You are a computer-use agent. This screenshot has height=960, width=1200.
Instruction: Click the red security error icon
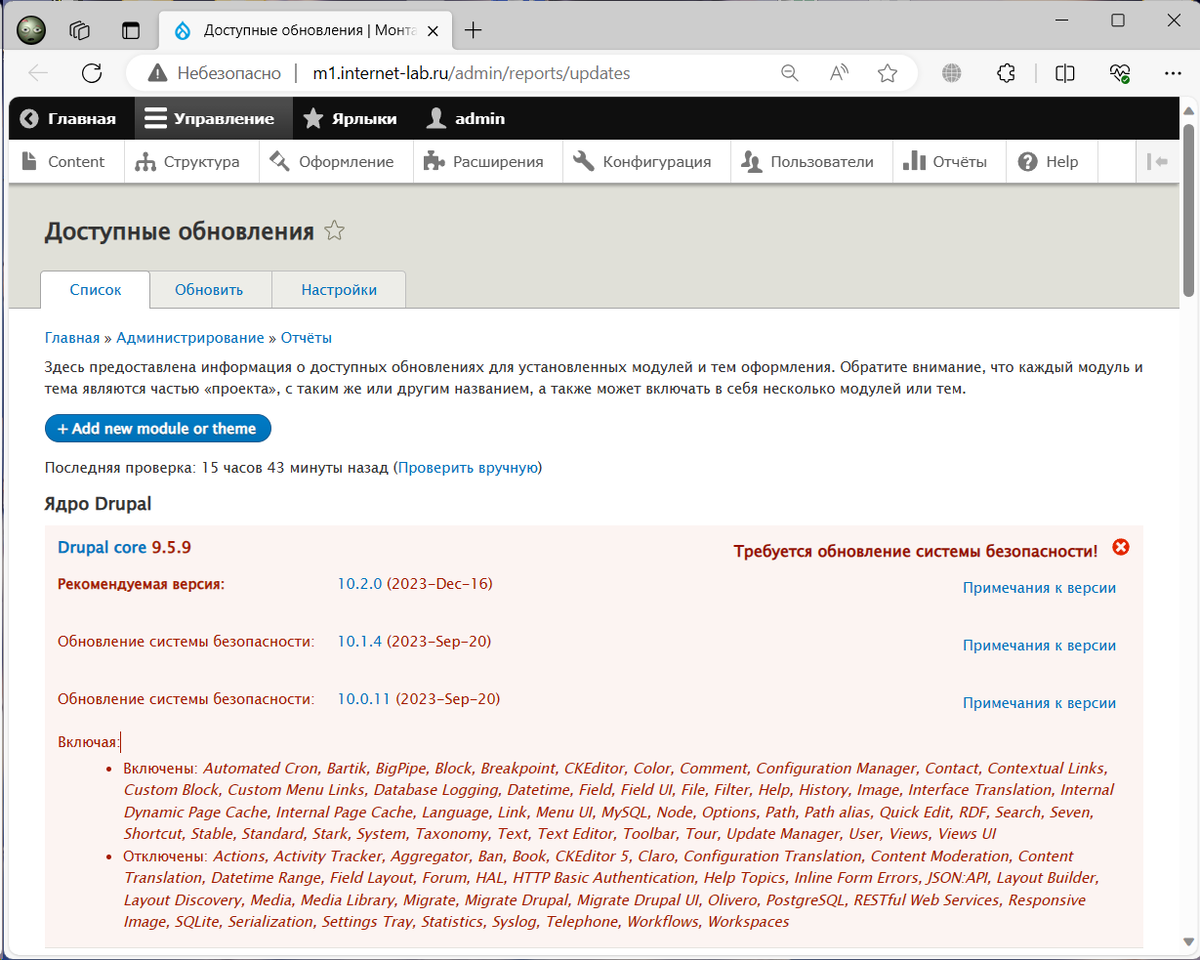(x=1121, y=547)
